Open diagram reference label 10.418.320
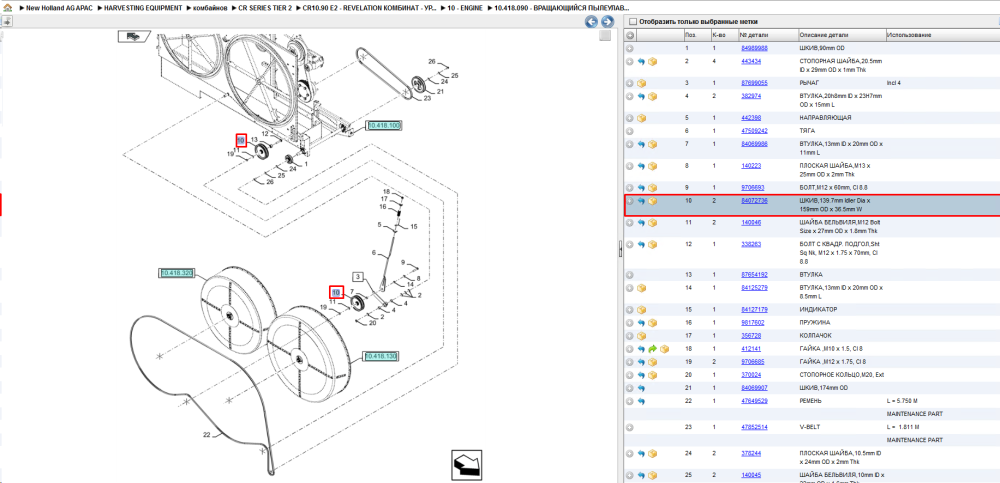The image size is (1000, 483). pos(176,273)
